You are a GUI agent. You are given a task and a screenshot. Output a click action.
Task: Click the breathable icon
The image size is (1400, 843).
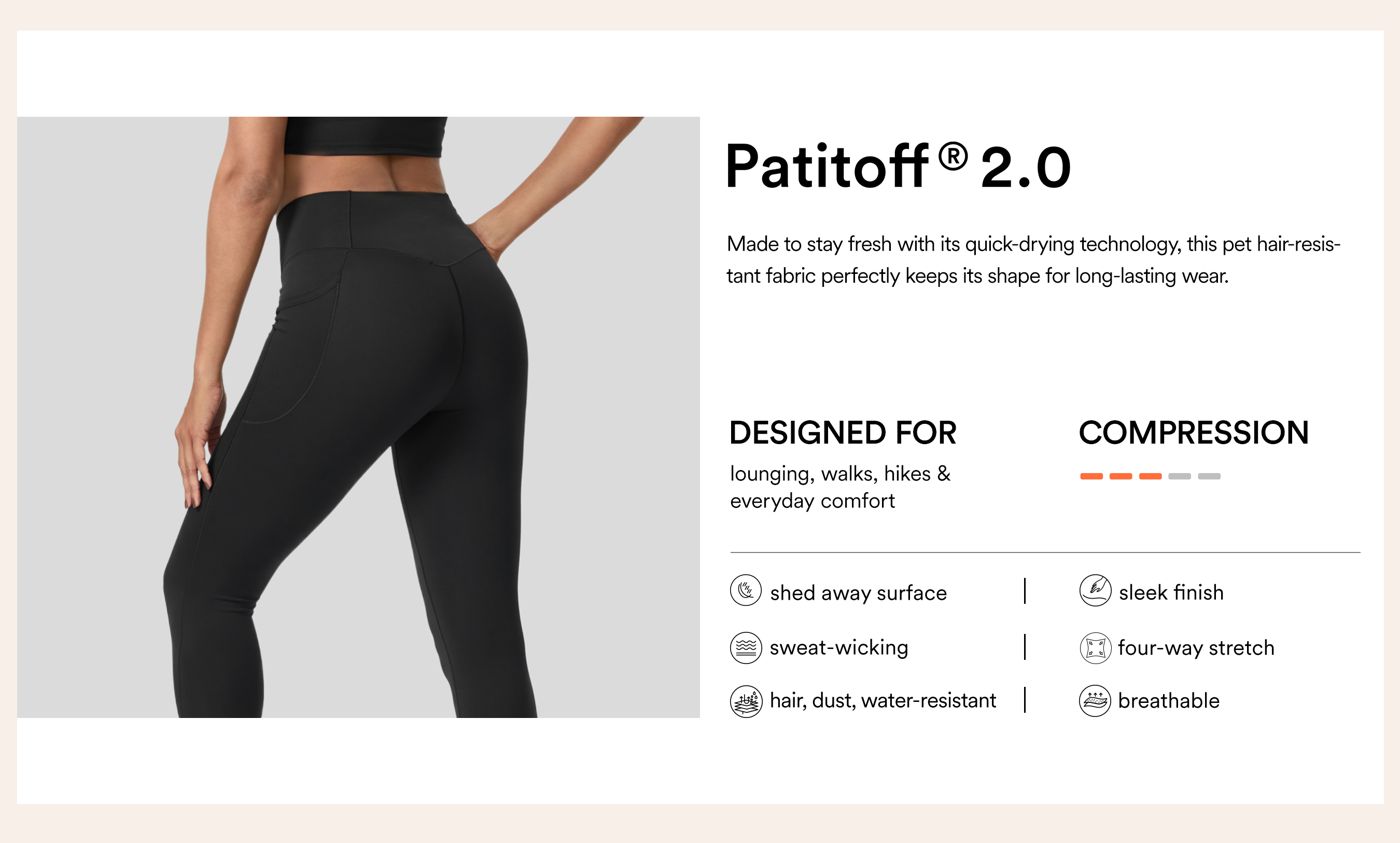coord(1095,701)
